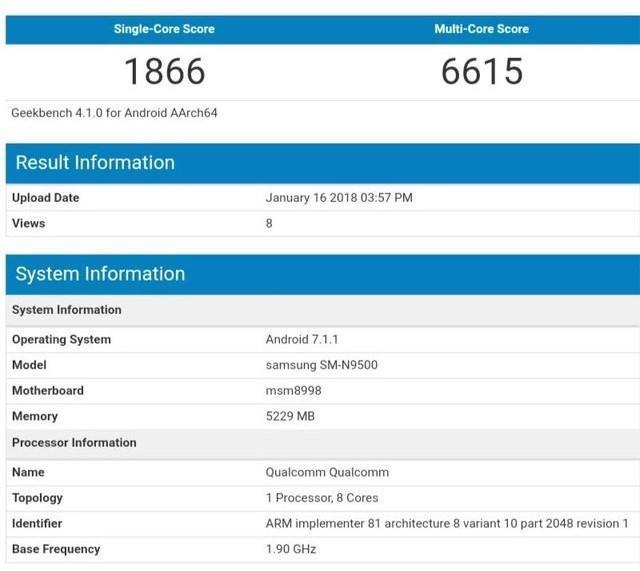This screenshot has width=640, height=571.
Task: Click the blue System Information banner
Action: click(100, 274)
